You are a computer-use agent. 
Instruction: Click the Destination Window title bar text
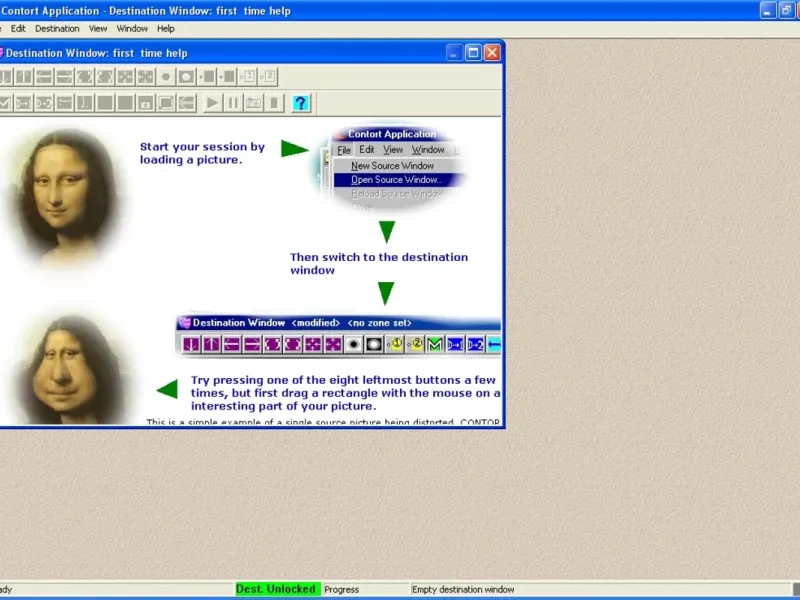[x=96, y=53]
